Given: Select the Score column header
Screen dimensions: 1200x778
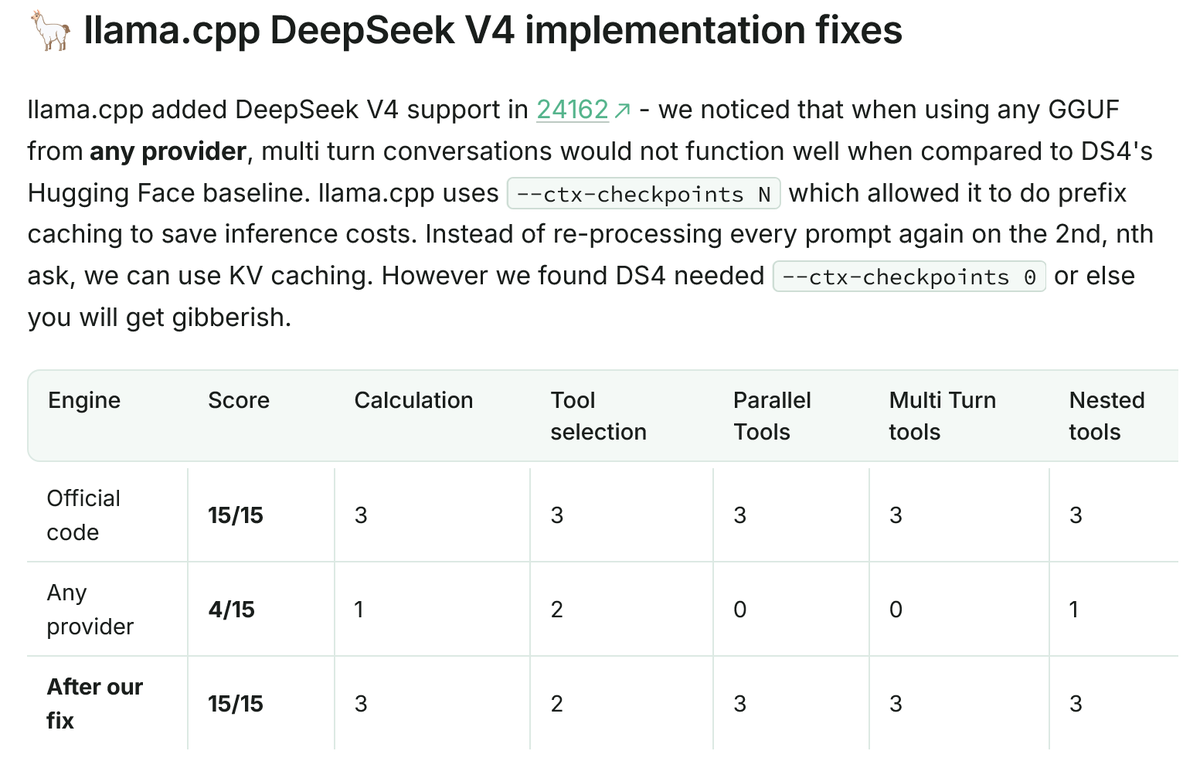Looking at the screenshot, I should 239,400.
